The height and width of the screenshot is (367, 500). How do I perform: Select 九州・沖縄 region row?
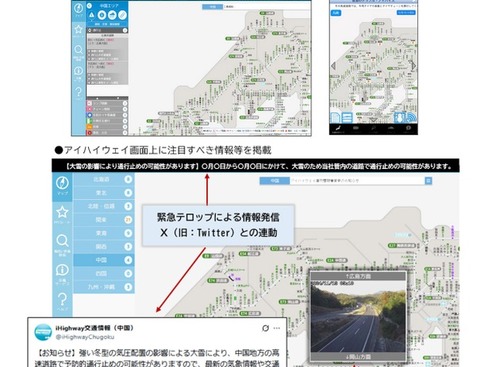(x=104, y=287)
